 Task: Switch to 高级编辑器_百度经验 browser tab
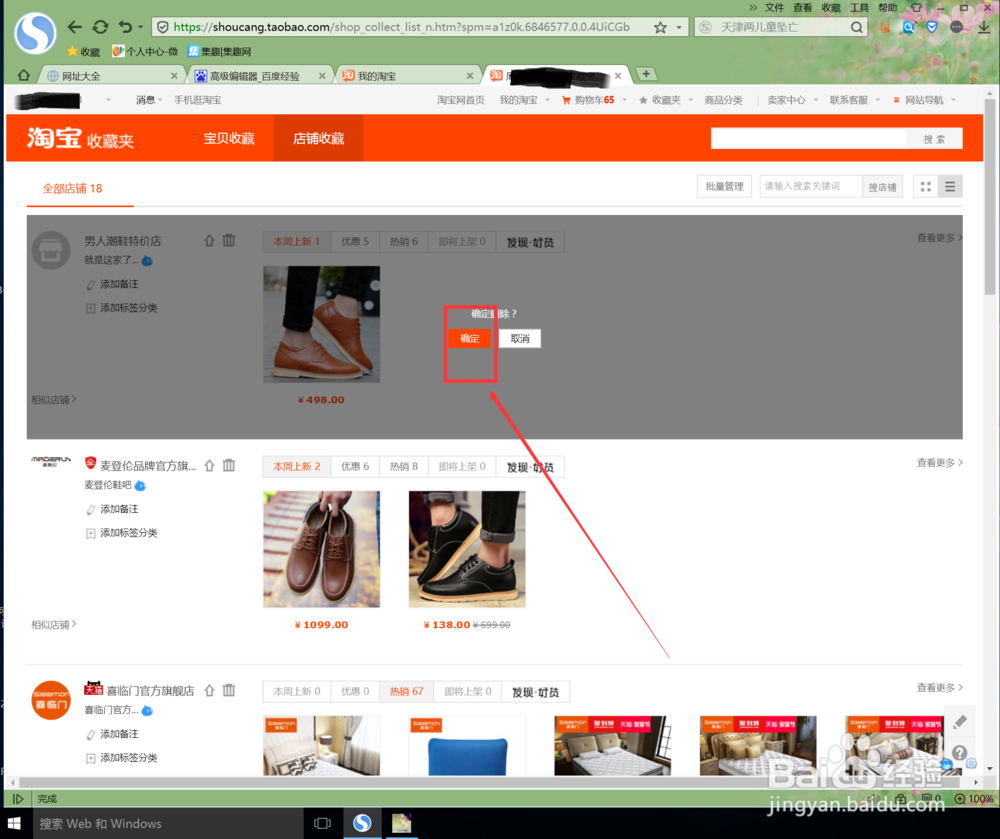click(260, 76)
